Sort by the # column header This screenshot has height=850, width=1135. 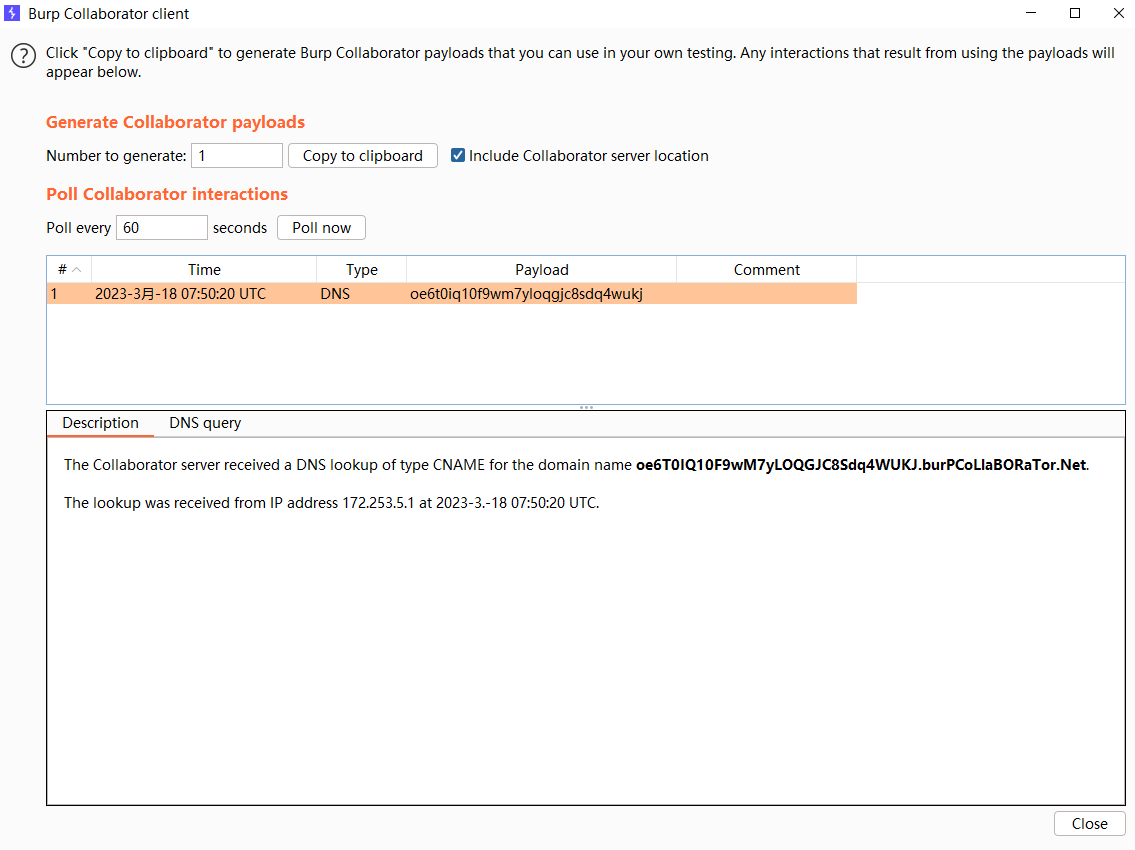click(x=69, y=269)
